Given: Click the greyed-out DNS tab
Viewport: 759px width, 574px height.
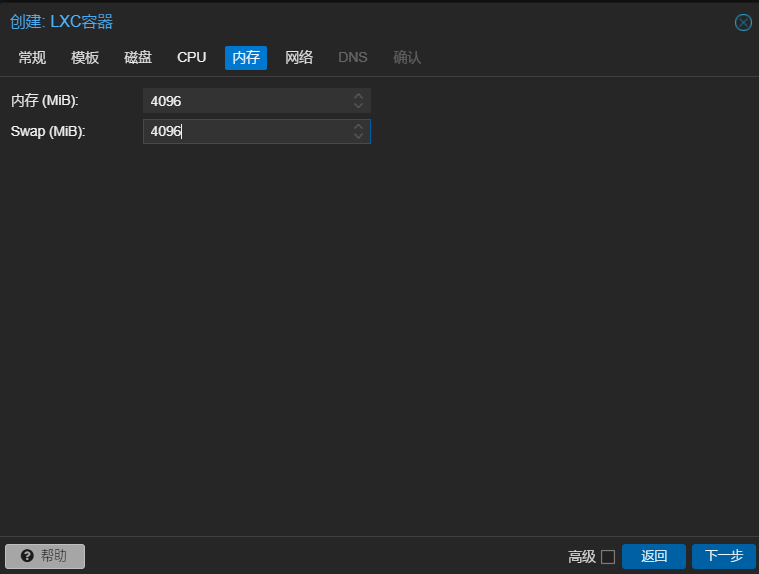Looking at the screenshot, I should click(x=352, y=58).
